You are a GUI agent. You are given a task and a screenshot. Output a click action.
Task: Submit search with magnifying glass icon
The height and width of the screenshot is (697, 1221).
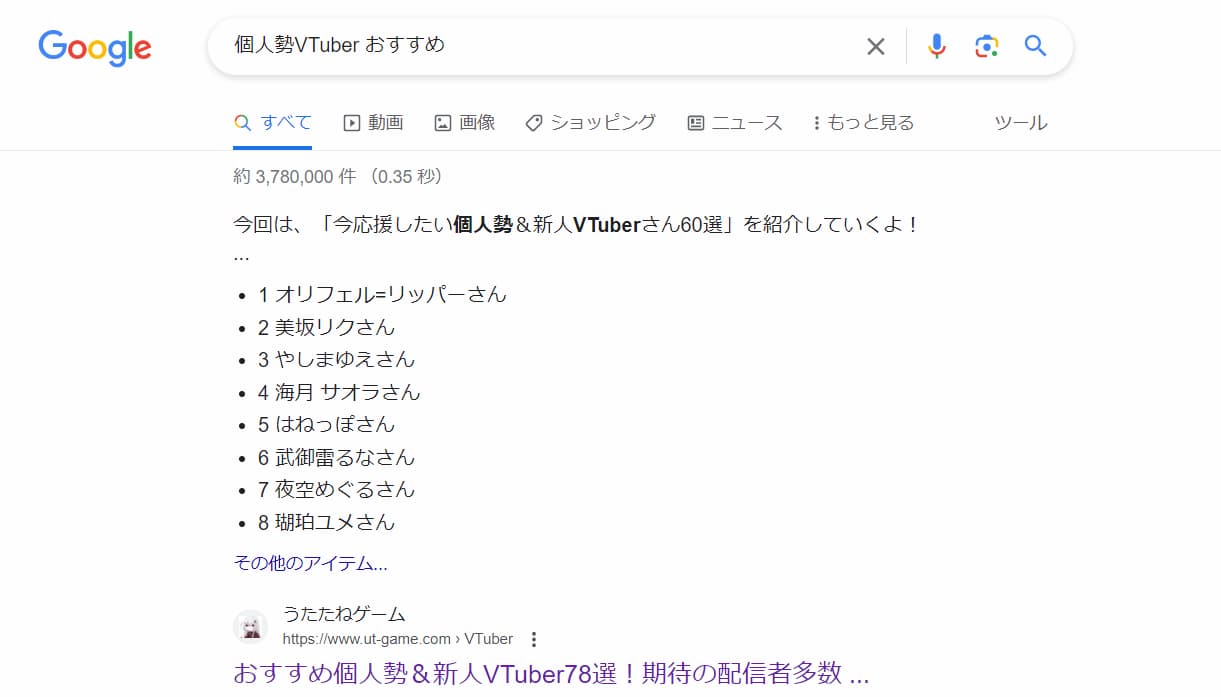coord(1036,46)
